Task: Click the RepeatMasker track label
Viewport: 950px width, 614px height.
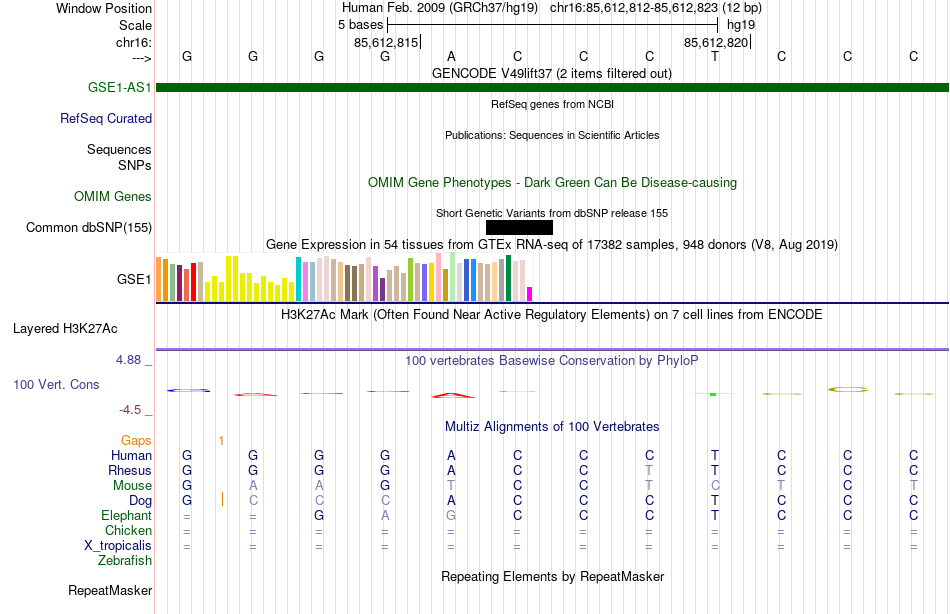Action: click(x=110, y=590)
